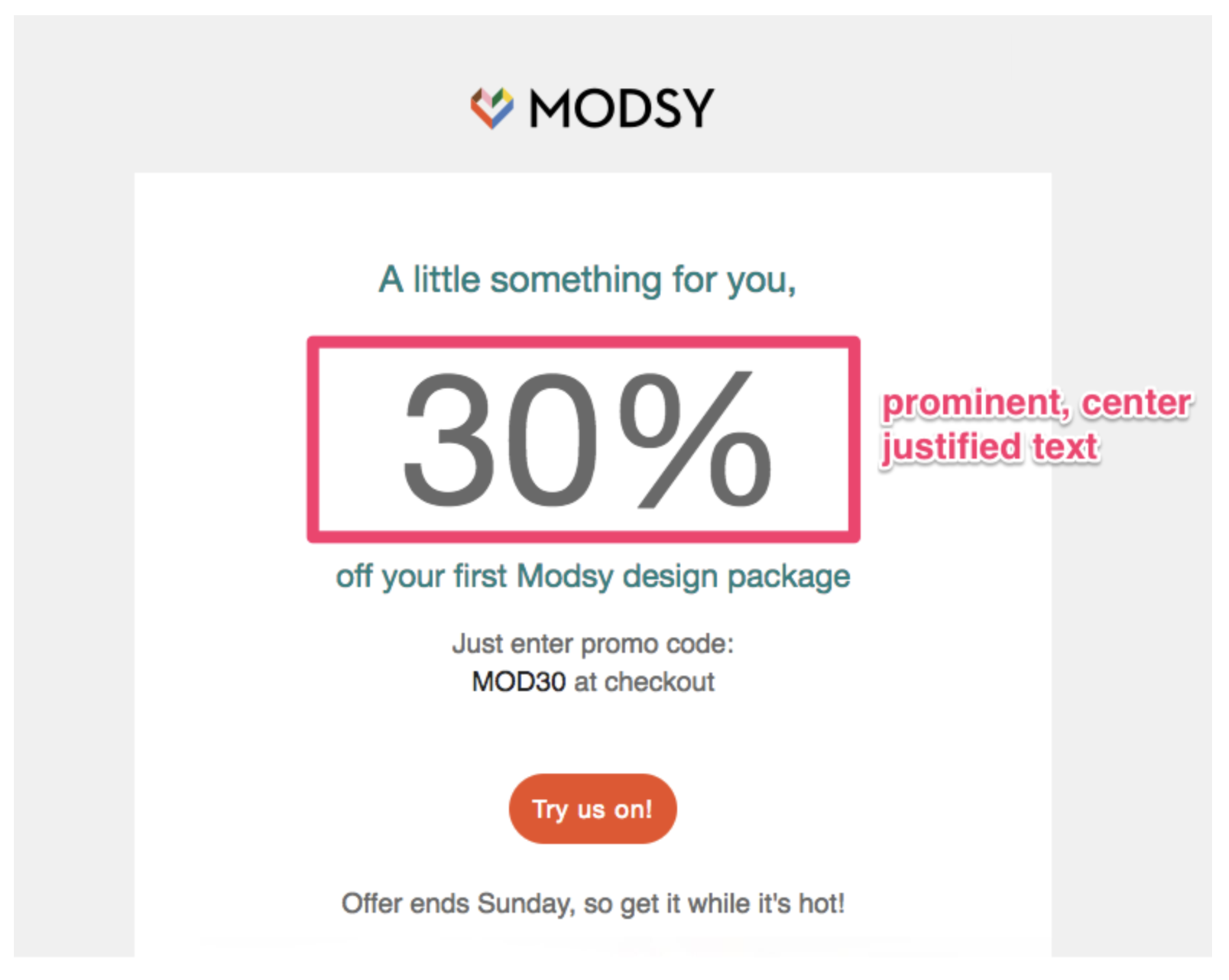Click the MODSY wordmark text

pyautogui.click(x=622, y=109)
